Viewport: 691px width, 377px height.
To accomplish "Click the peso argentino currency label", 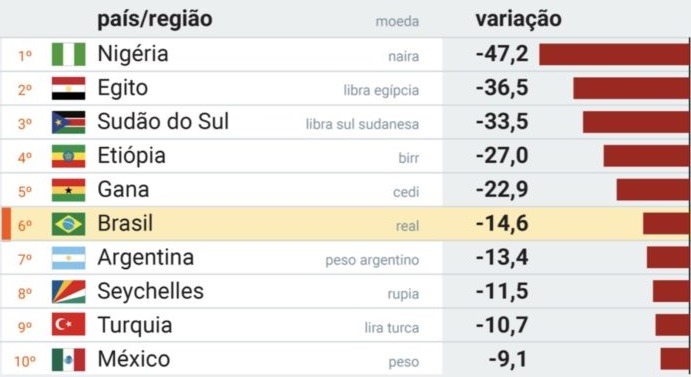I will 372,260.
